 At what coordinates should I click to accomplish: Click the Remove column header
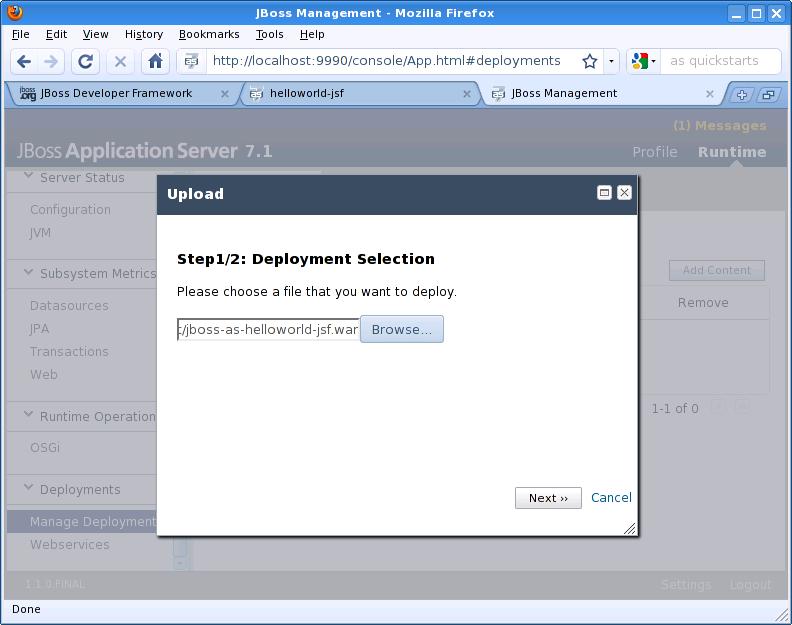(703, 303)
